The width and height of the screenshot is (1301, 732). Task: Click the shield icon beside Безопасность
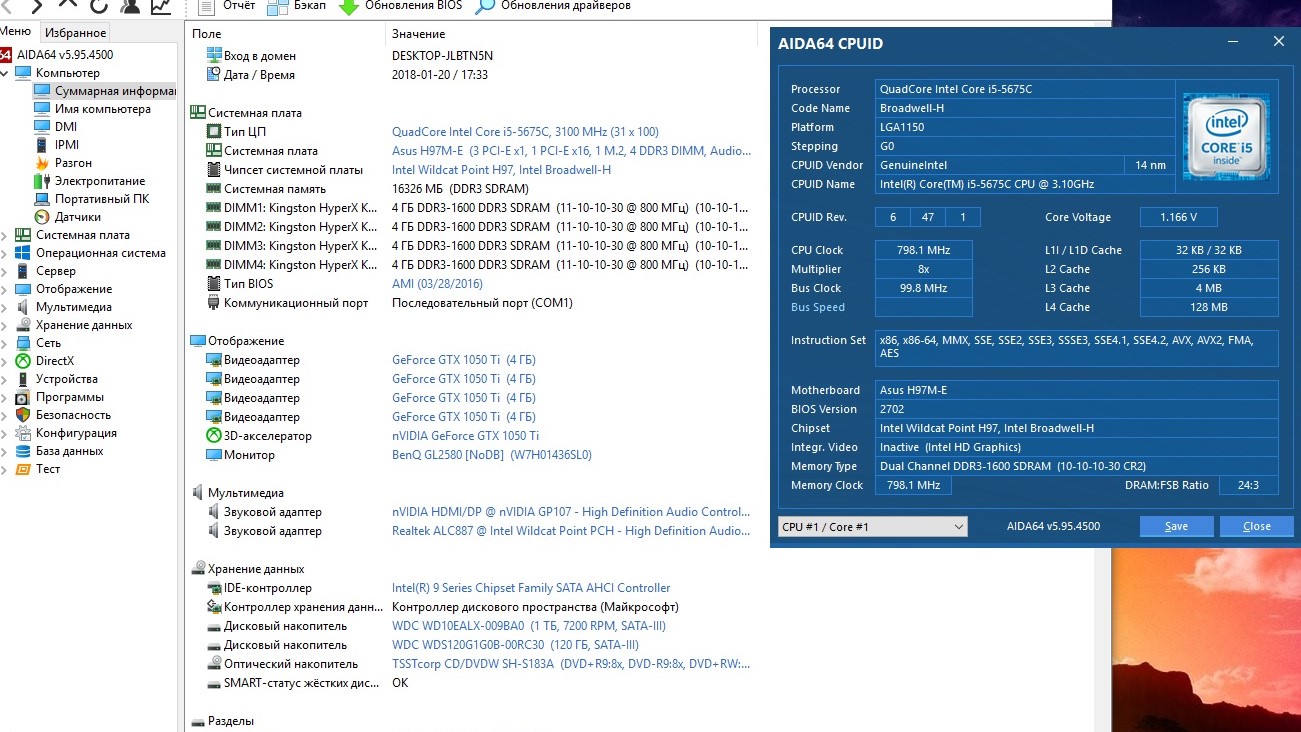(23, 415)
